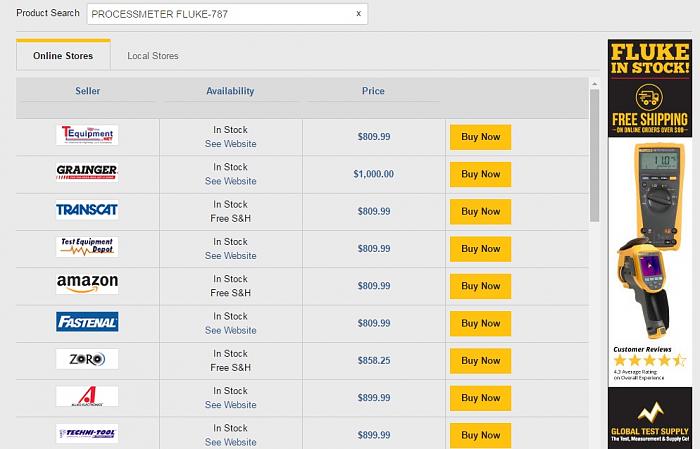Click the $1,000.00 Grainger price
Viewport: 700px width, 449px height.
point(374,174)
